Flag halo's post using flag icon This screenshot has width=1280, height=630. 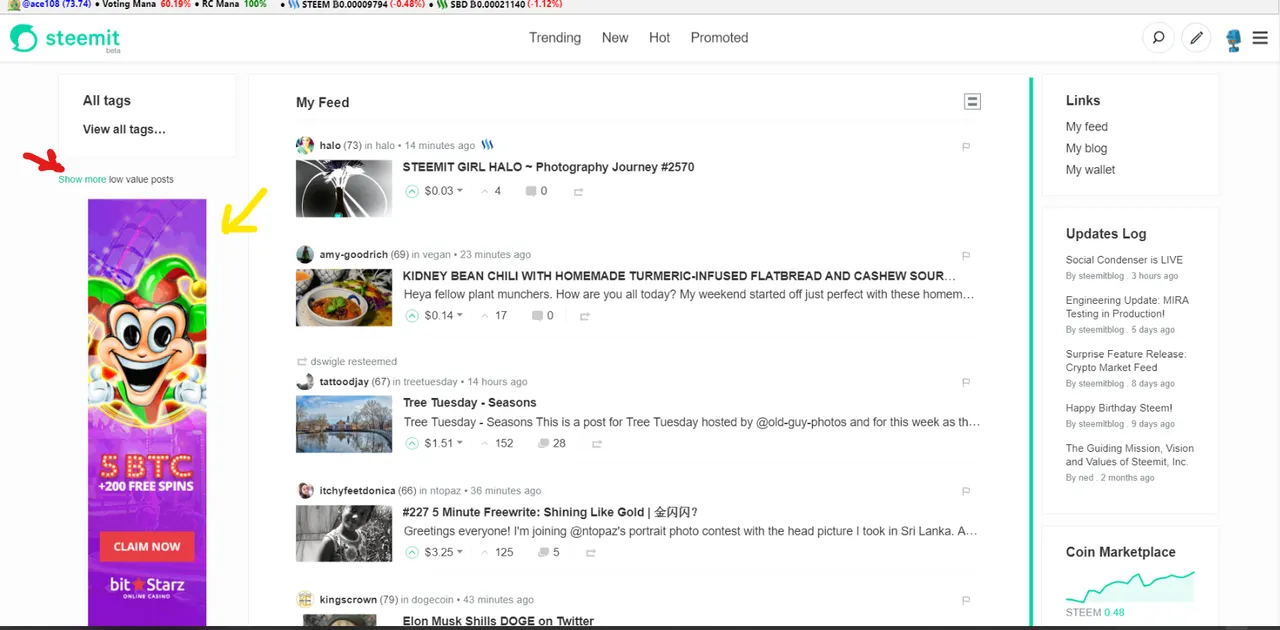click(x=966, y=146)
